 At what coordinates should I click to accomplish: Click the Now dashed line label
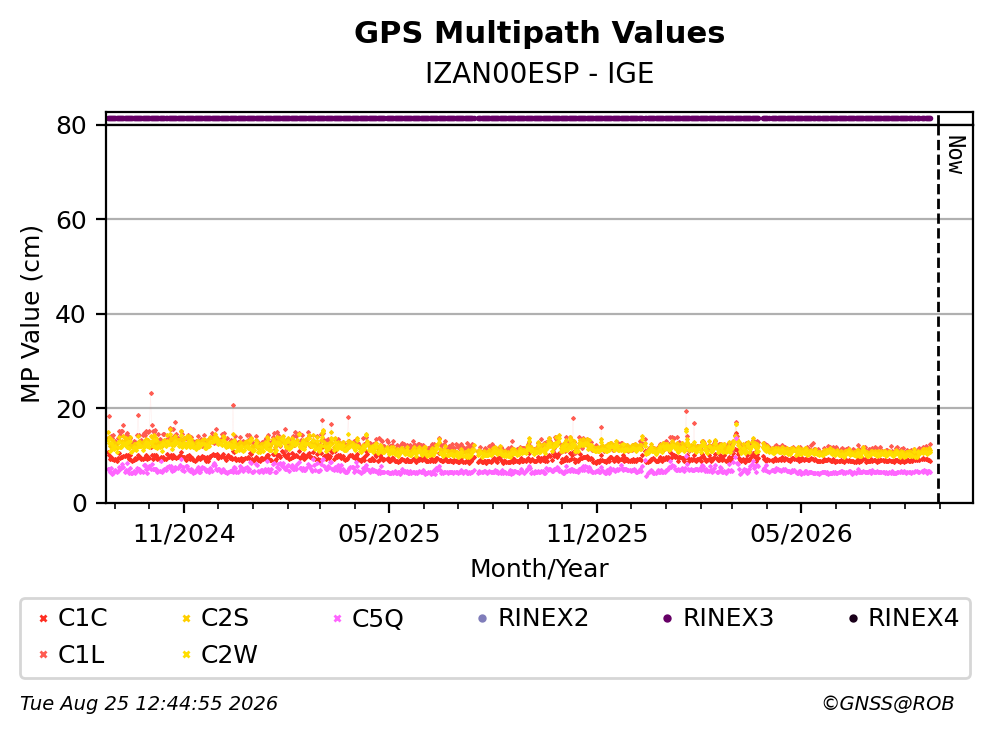click(x=956, y=155)
